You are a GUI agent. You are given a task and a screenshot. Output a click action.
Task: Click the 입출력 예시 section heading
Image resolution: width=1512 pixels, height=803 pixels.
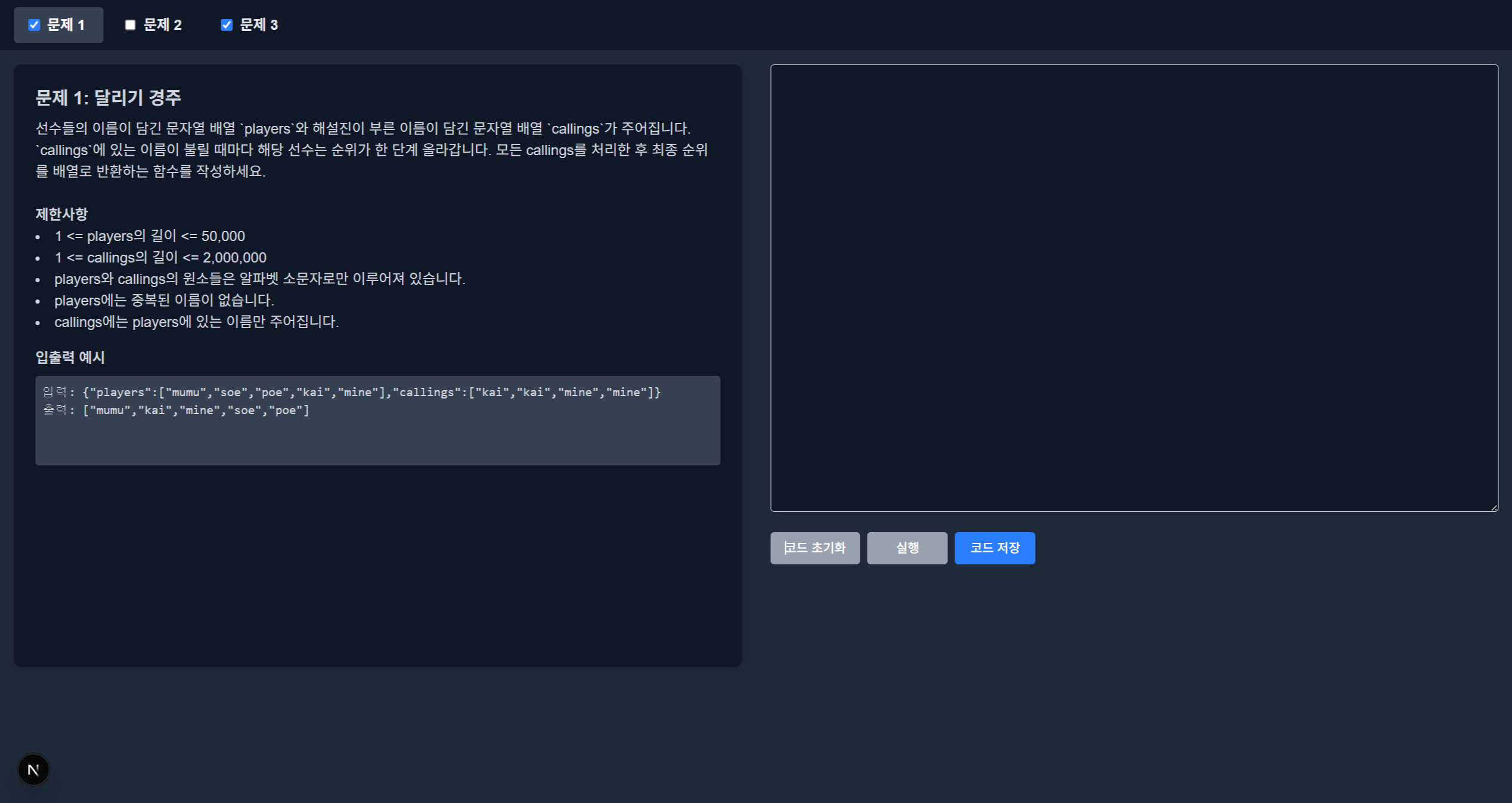(x=70, y=357)
